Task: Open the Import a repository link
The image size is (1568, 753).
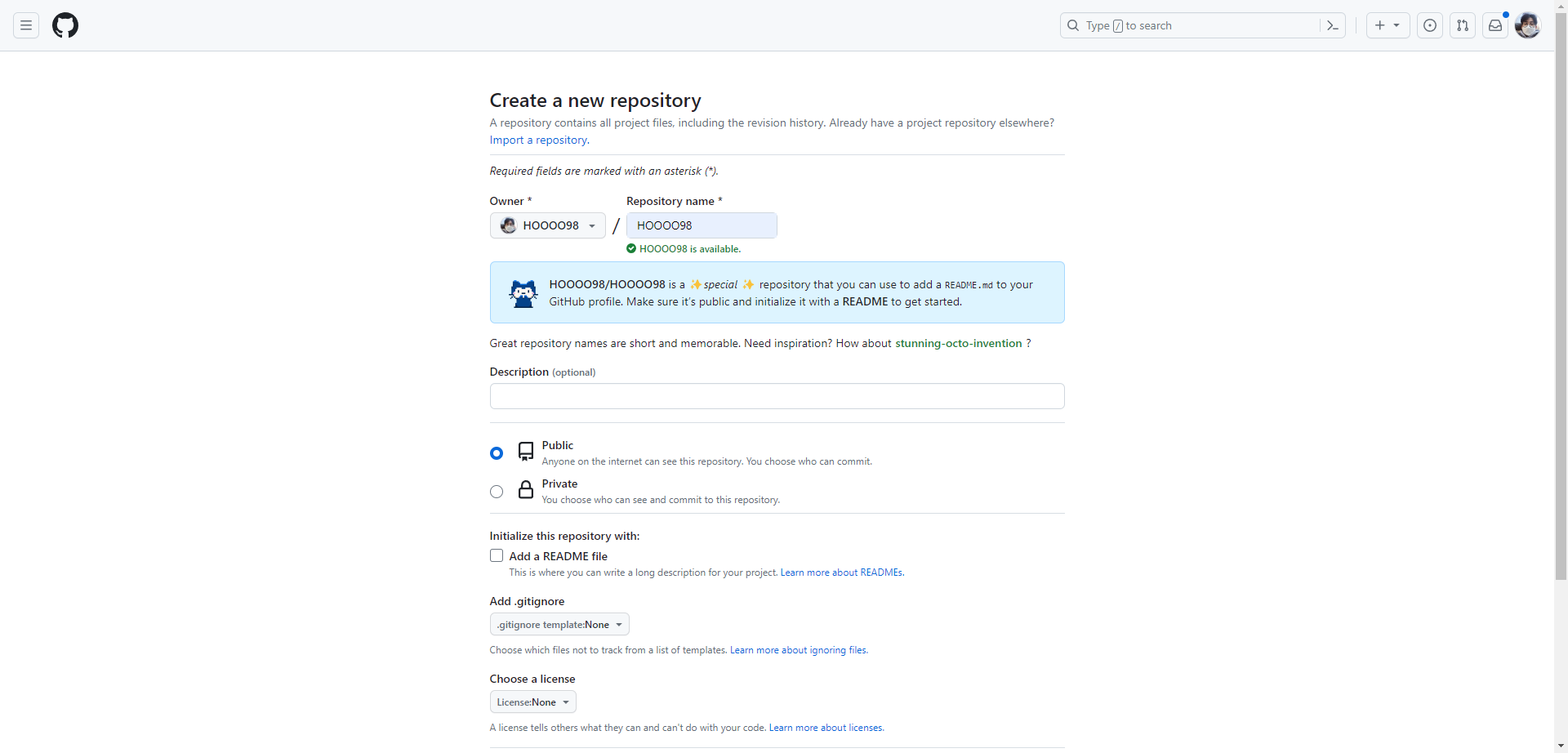Action: tap(539, 140)
